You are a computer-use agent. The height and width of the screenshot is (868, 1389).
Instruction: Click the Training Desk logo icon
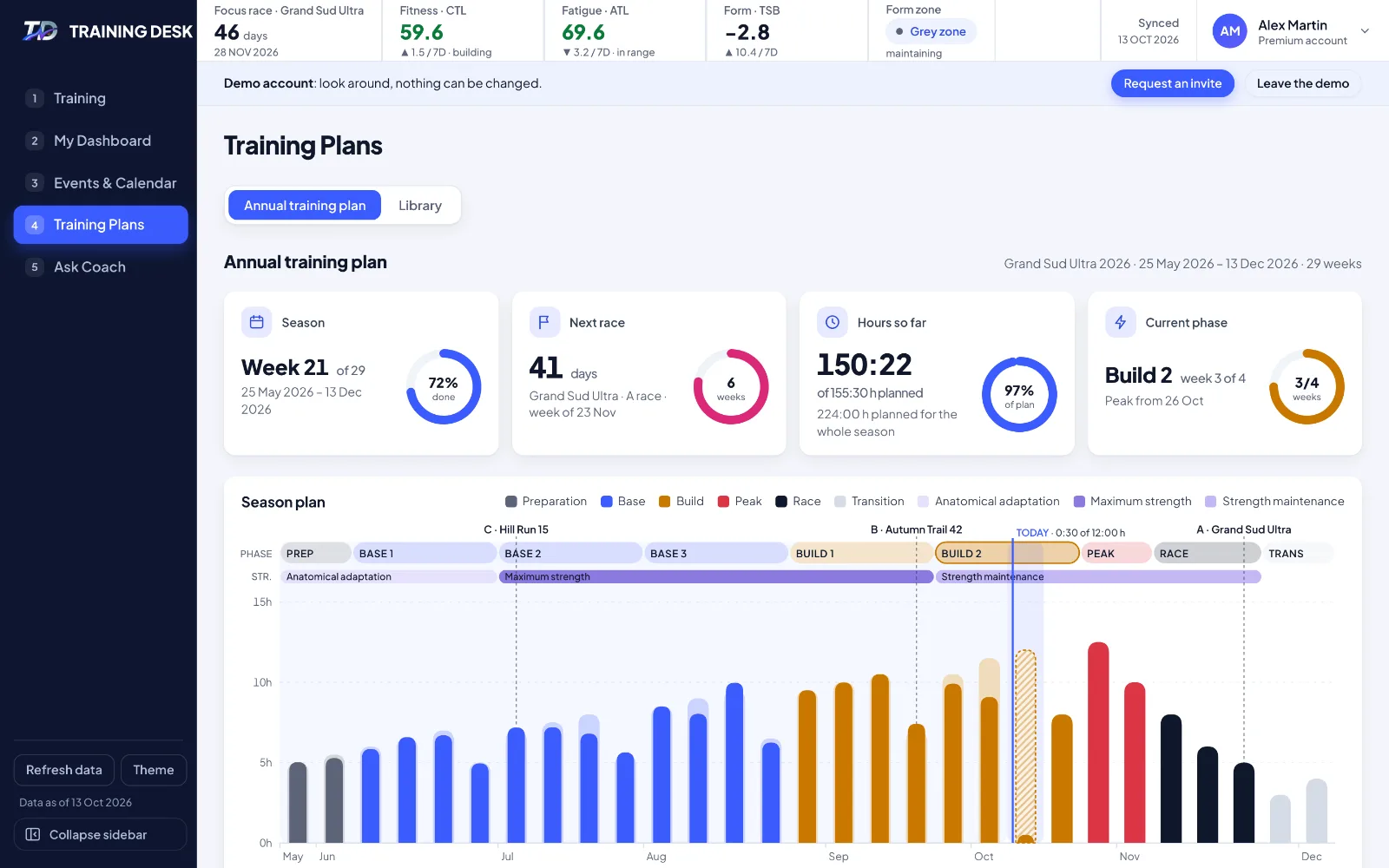tap(40, 31)
